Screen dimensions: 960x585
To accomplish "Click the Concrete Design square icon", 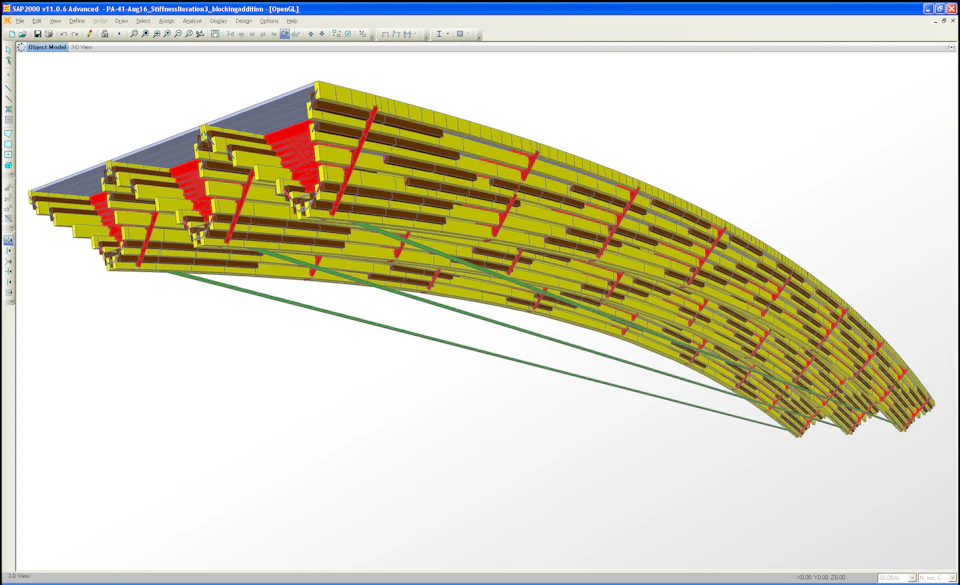I will coord(460,34).
